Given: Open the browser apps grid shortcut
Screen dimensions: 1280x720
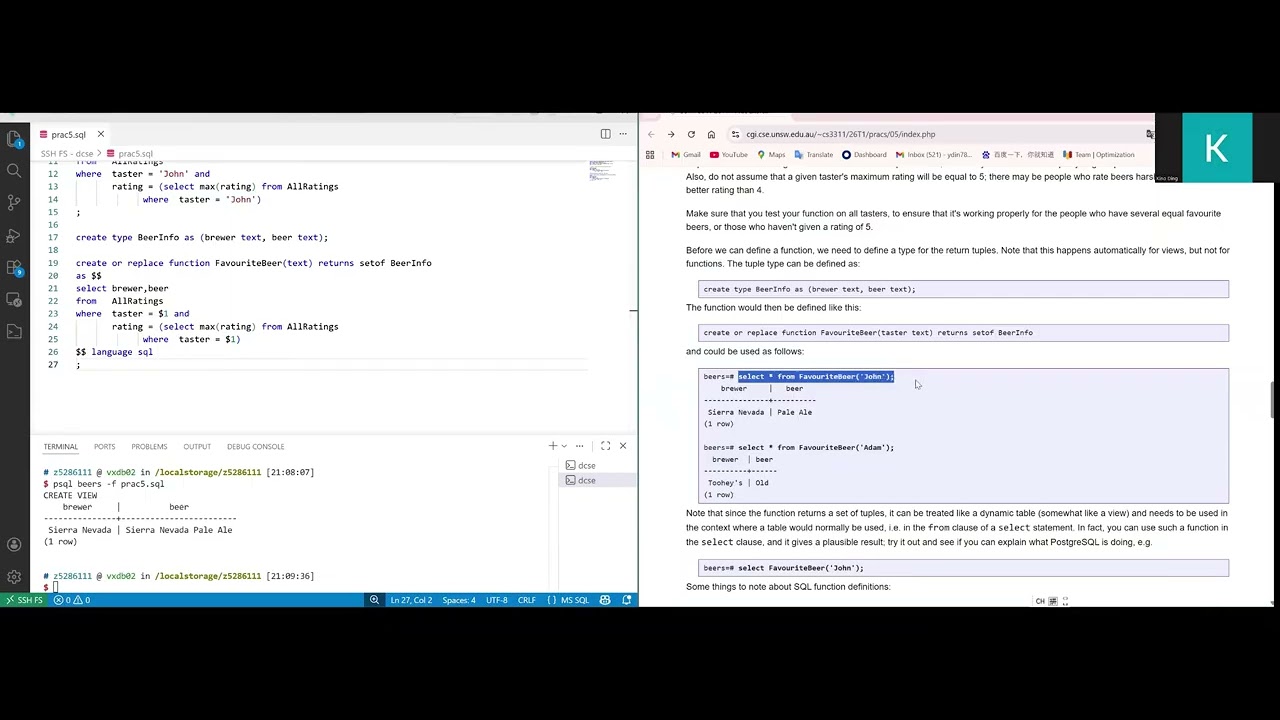Looking at the screenshot, I should point(650,155).
